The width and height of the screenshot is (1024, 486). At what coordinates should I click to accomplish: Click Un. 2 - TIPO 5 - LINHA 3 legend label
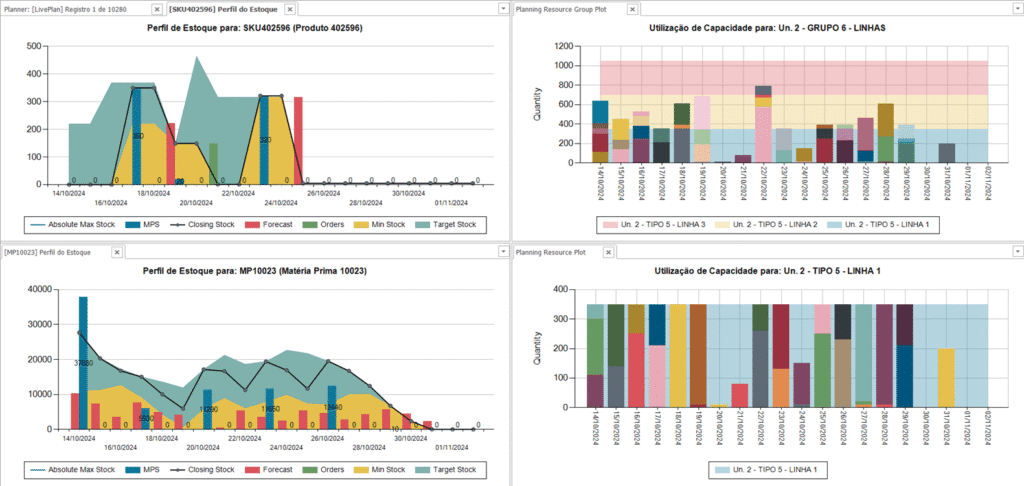[660, 225]
